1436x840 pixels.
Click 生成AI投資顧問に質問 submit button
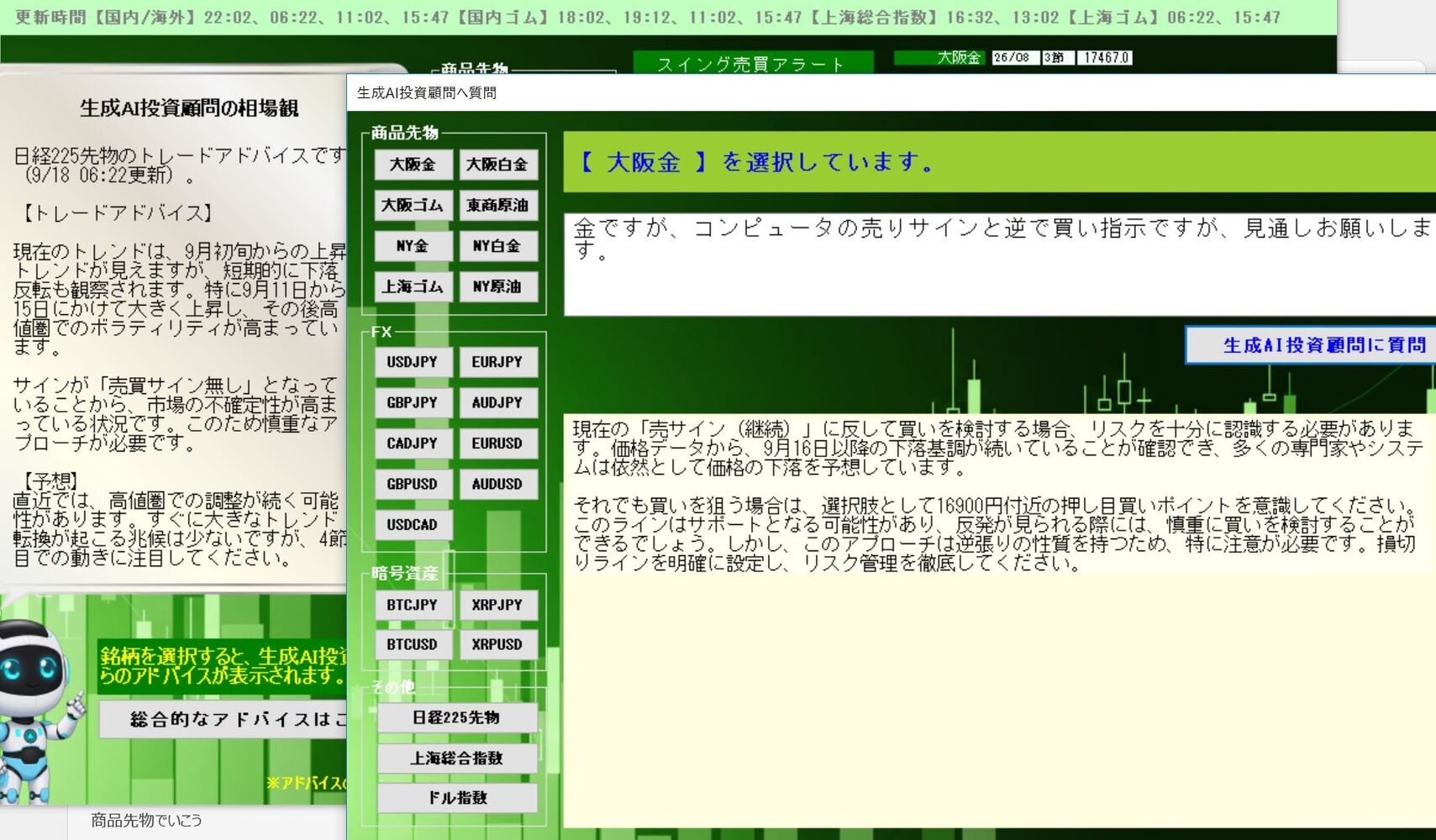coord(1311,345)
